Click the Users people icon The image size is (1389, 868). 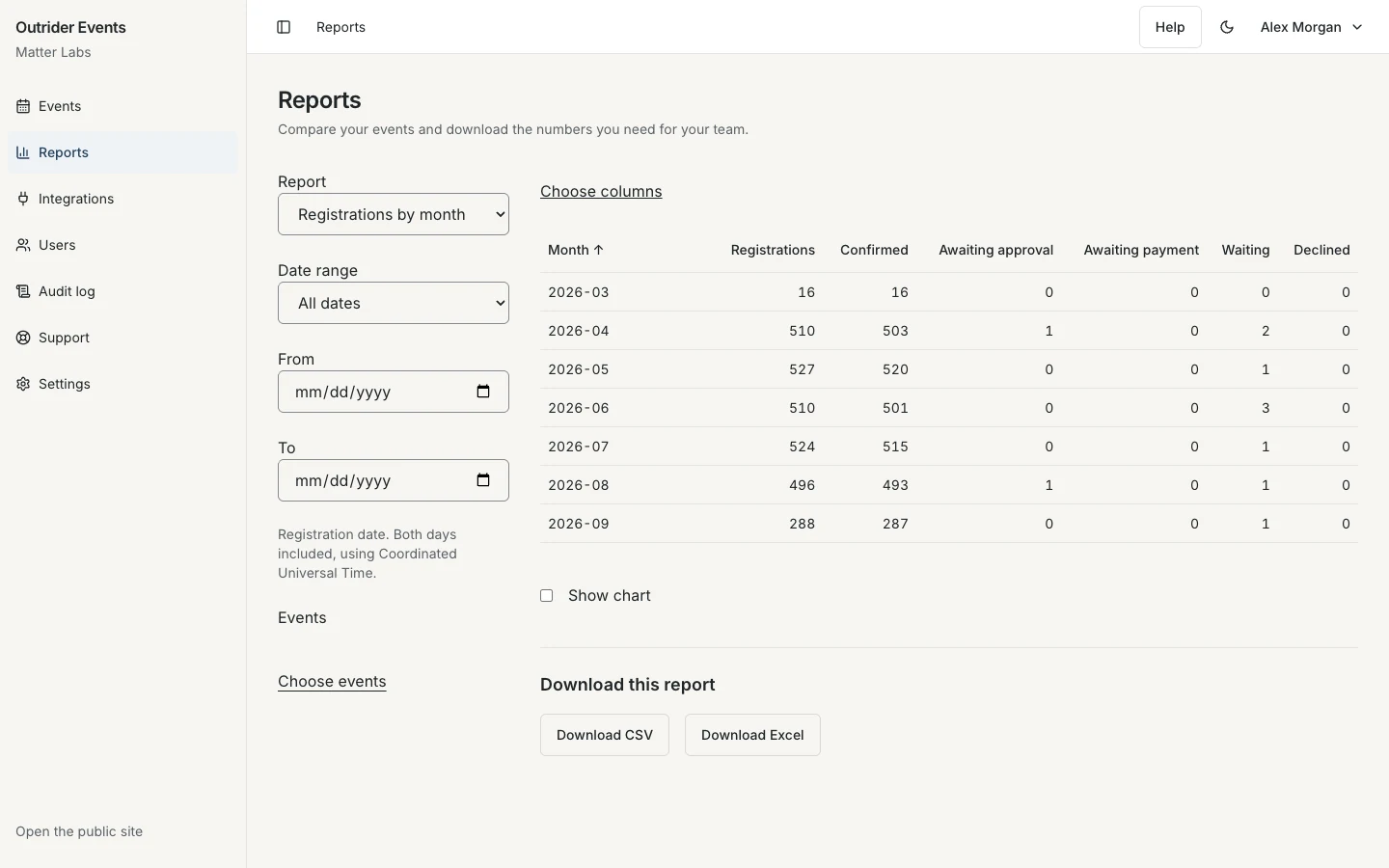(23, 245)
